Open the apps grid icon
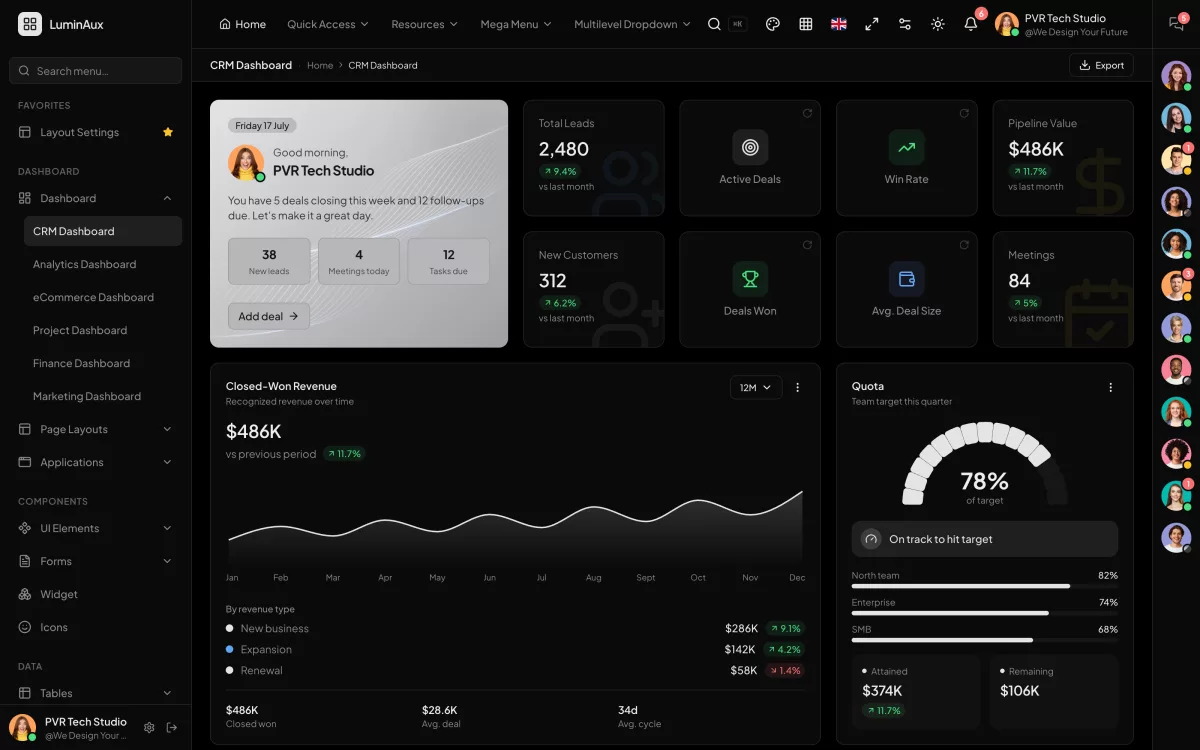The image size is (1200, 750). 805,24
